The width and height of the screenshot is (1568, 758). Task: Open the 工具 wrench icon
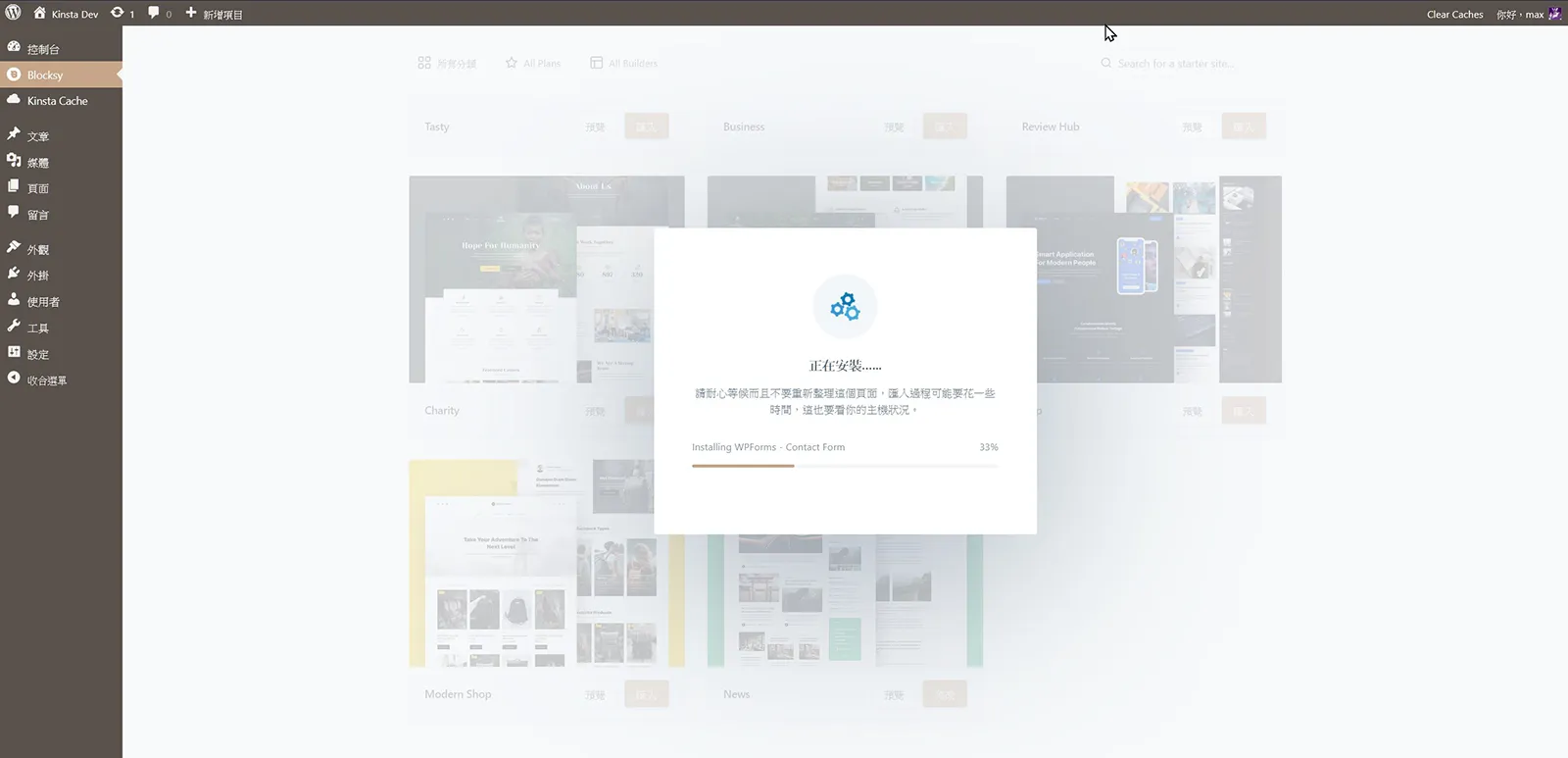click(14, 327)
